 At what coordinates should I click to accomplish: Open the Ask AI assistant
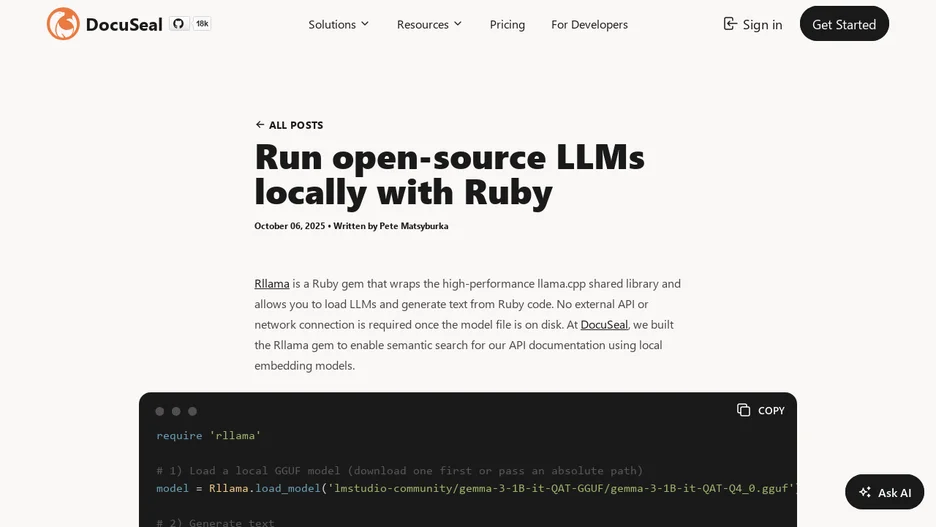(x=884, y=492)
